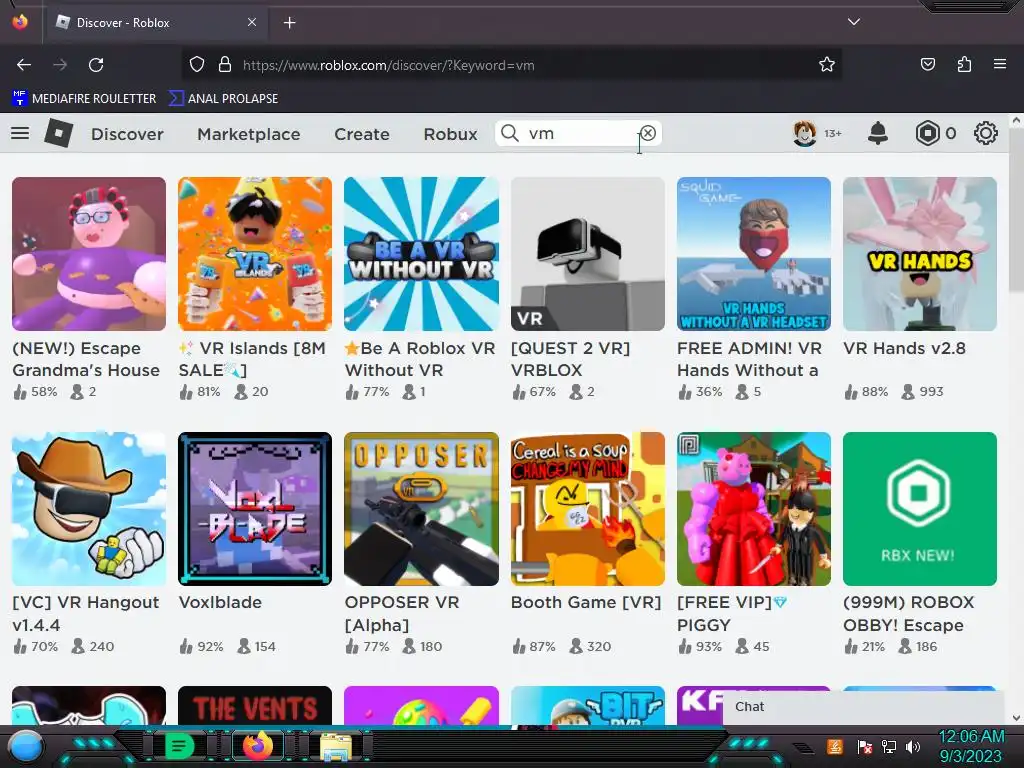Focus the Roblox search field containing vm
This screenshot has width=1024, height=768.
(578, 133)
